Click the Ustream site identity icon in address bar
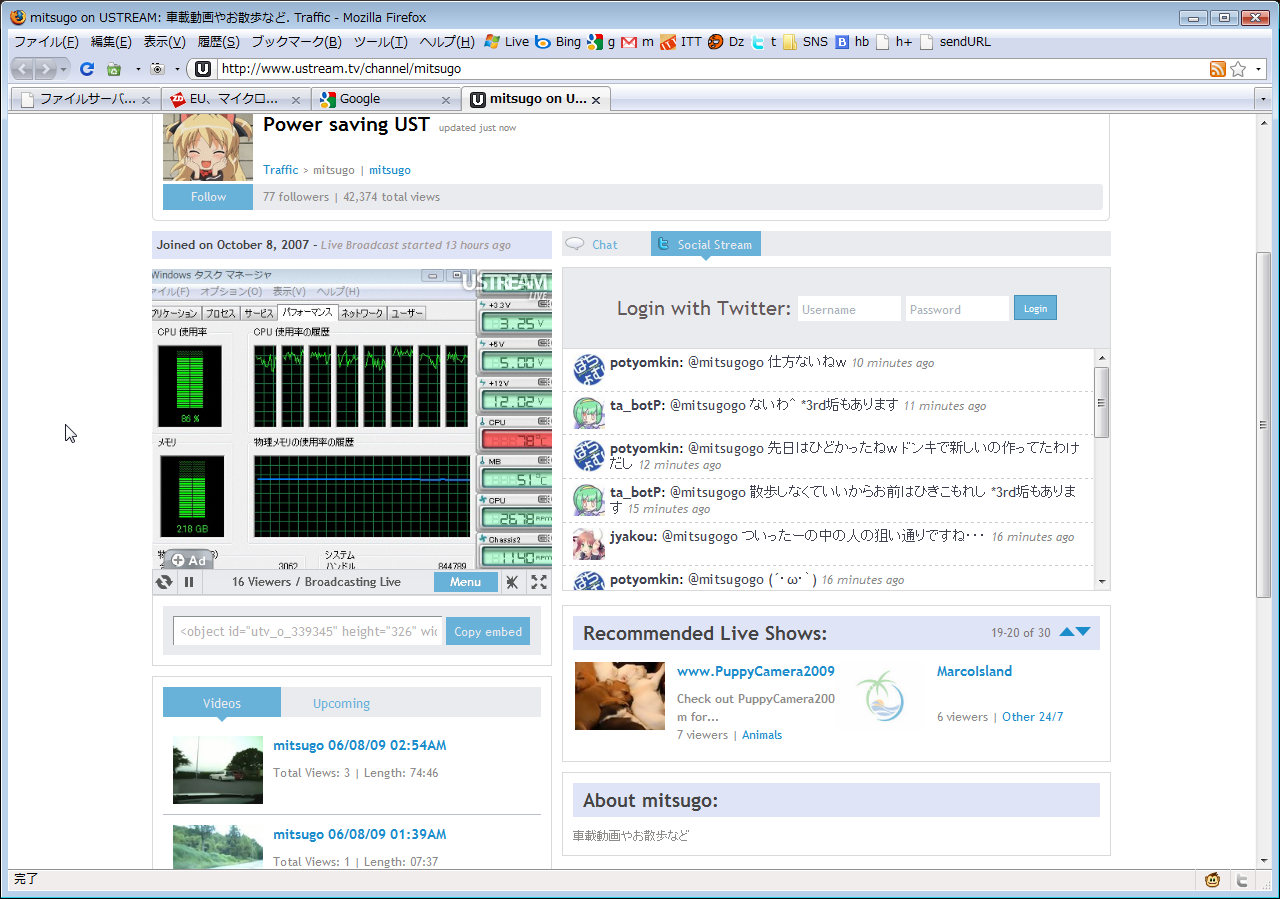This screenshot has height=899, width=1280. (x=203, y=69)
